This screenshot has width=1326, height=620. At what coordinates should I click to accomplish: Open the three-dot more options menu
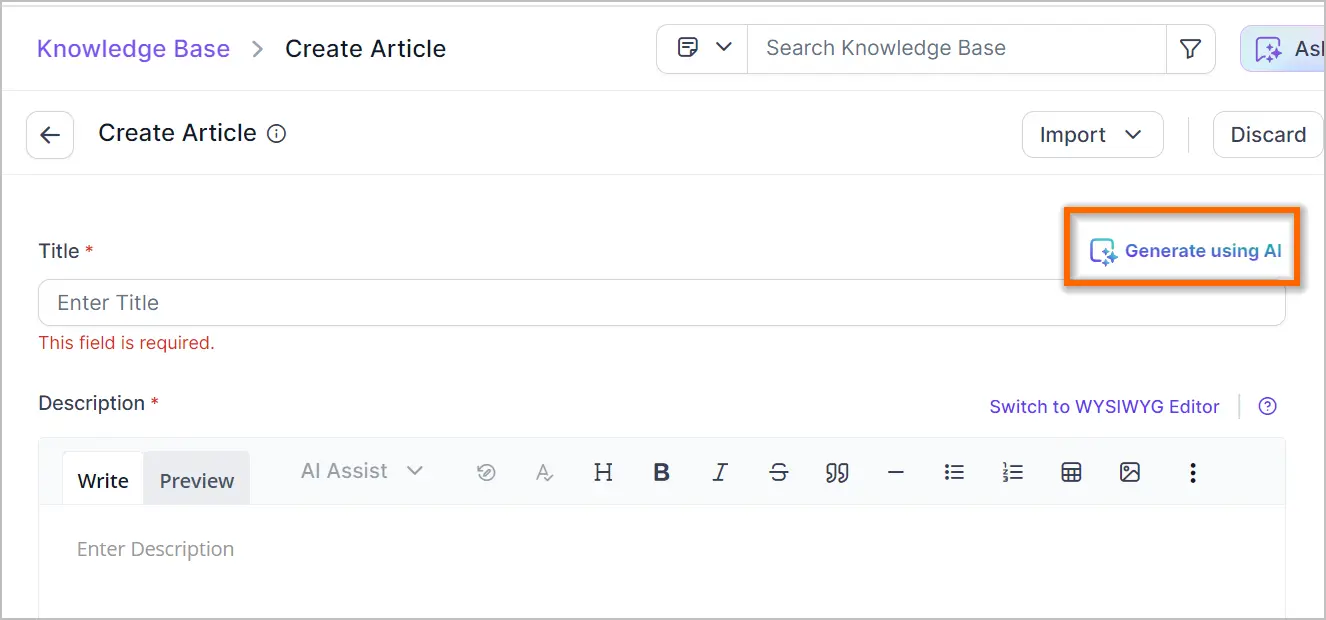click(1192, 473)
